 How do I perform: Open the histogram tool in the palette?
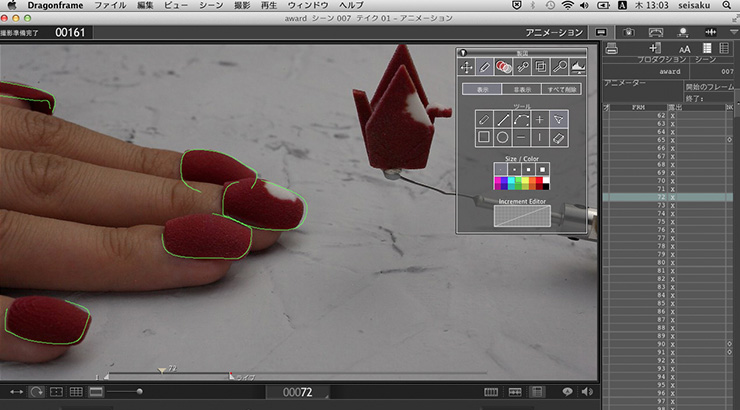click(x=578, y=67)
